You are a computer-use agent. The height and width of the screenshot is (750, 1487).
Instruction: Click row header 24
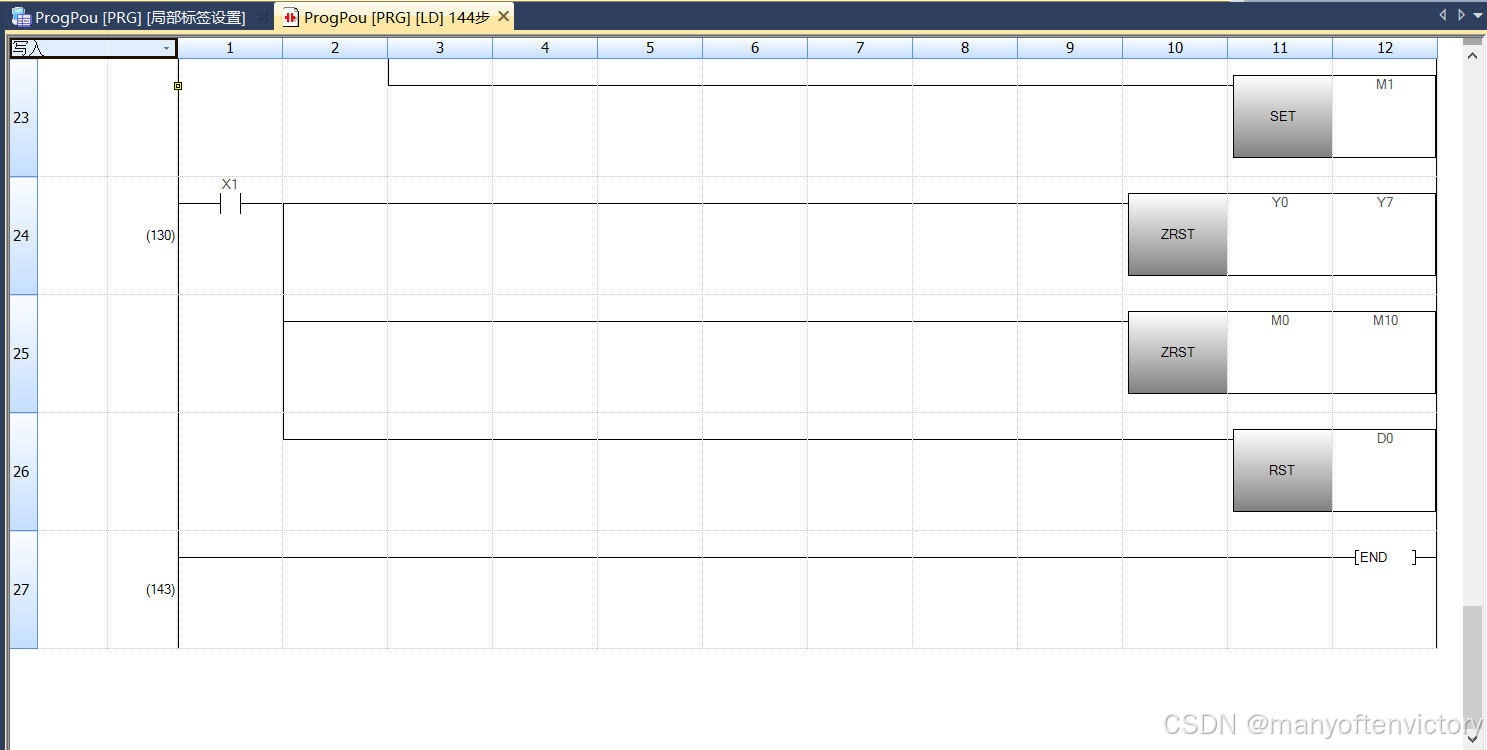point(23,236)
